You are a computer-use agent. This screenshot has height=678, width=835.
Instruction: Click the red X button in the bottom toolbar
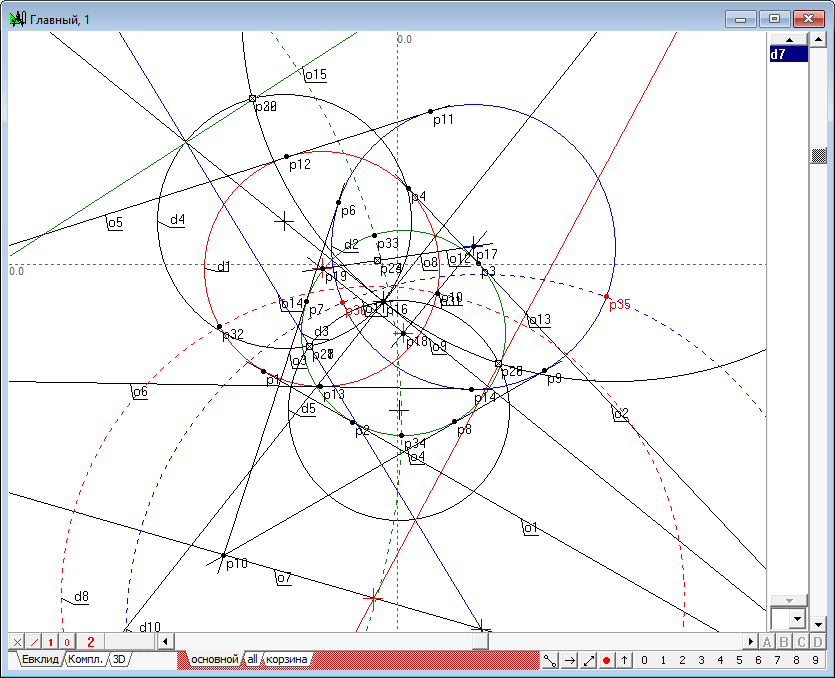click(17, 642)
